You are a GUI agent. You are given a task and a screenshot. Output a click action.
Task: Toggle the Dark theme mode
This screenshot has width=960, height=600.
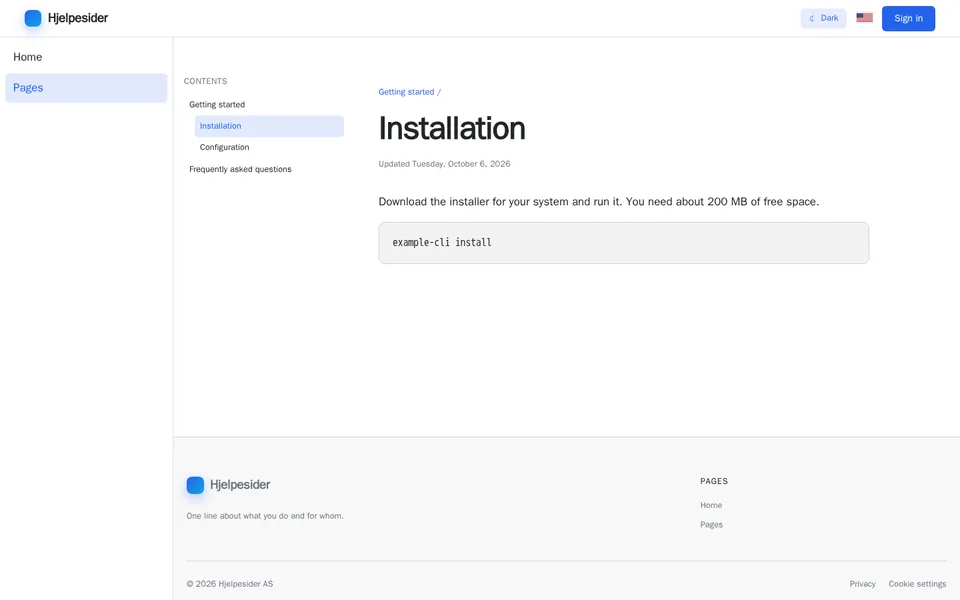tap(823, 18)
